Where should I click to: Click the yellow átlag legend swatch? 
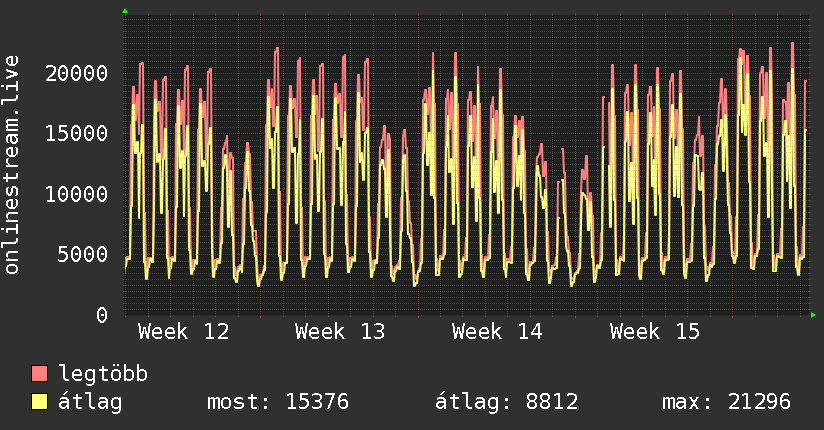tap(39, 402)
